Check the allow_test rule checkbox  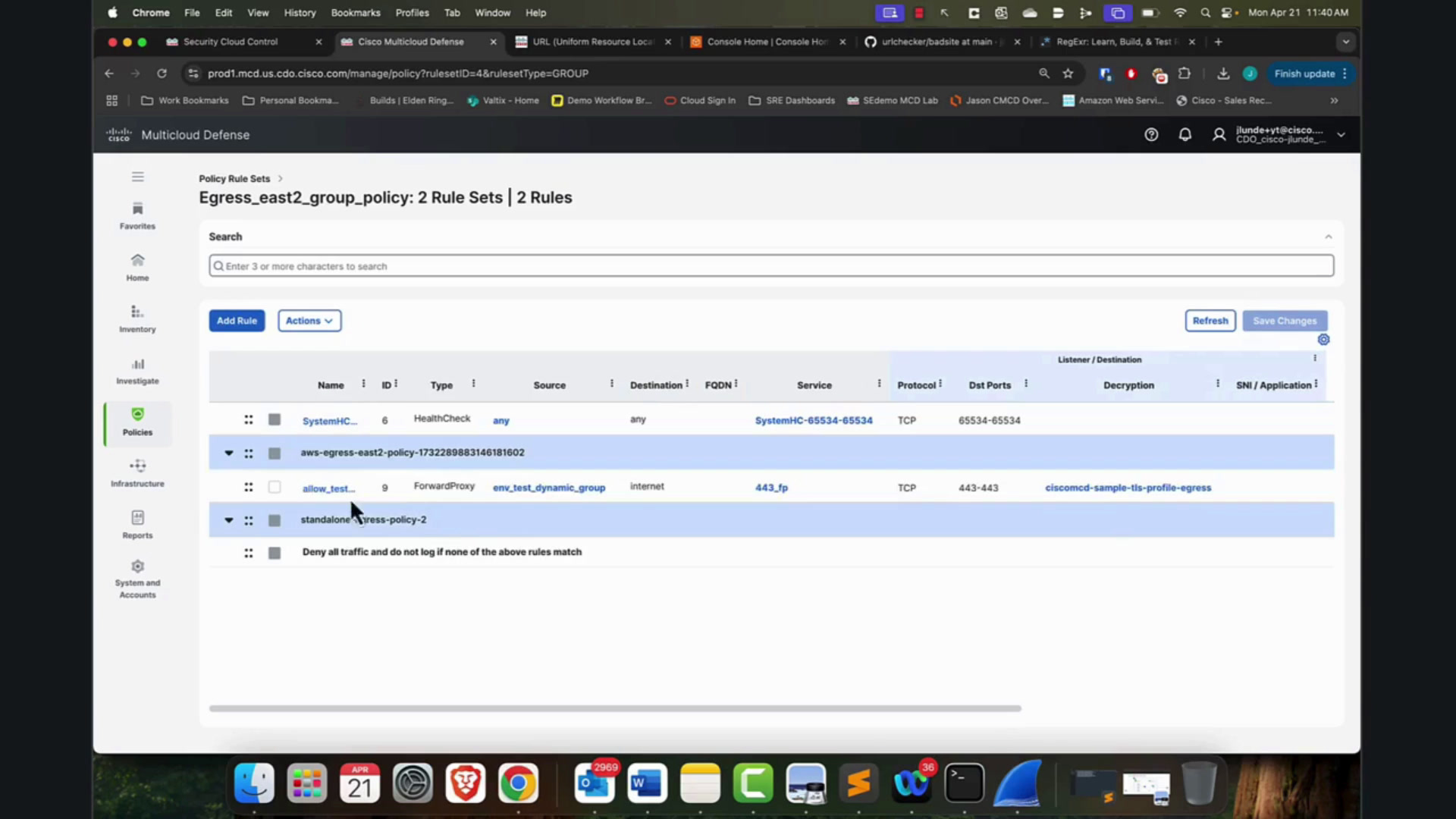tap(275, 487)
